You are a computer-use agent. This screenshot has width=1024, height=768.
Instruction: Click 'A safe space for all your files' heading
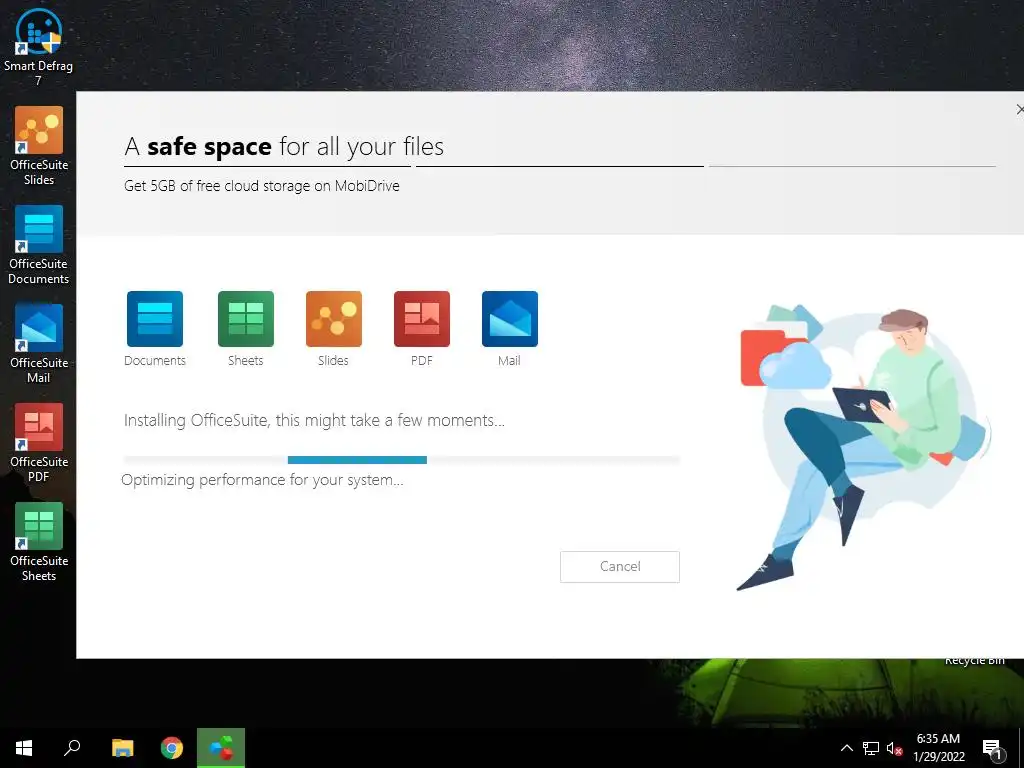284,146
